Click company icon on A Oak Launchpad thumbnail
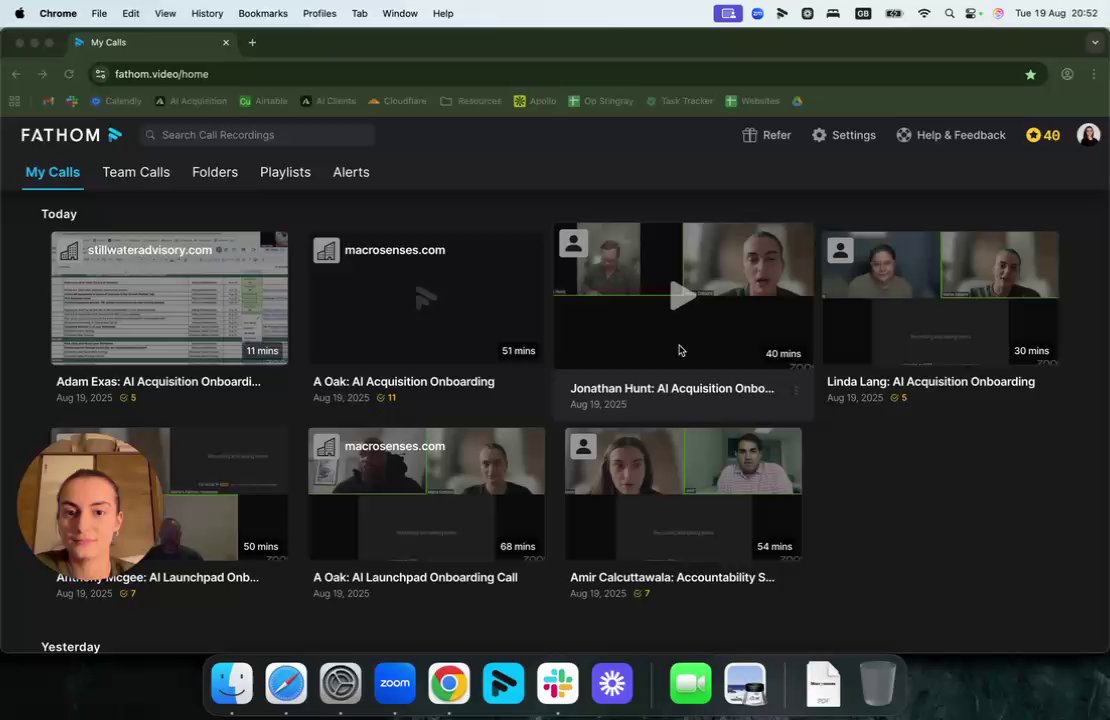This screenshot has width=1110, height=720. point(326,447)
